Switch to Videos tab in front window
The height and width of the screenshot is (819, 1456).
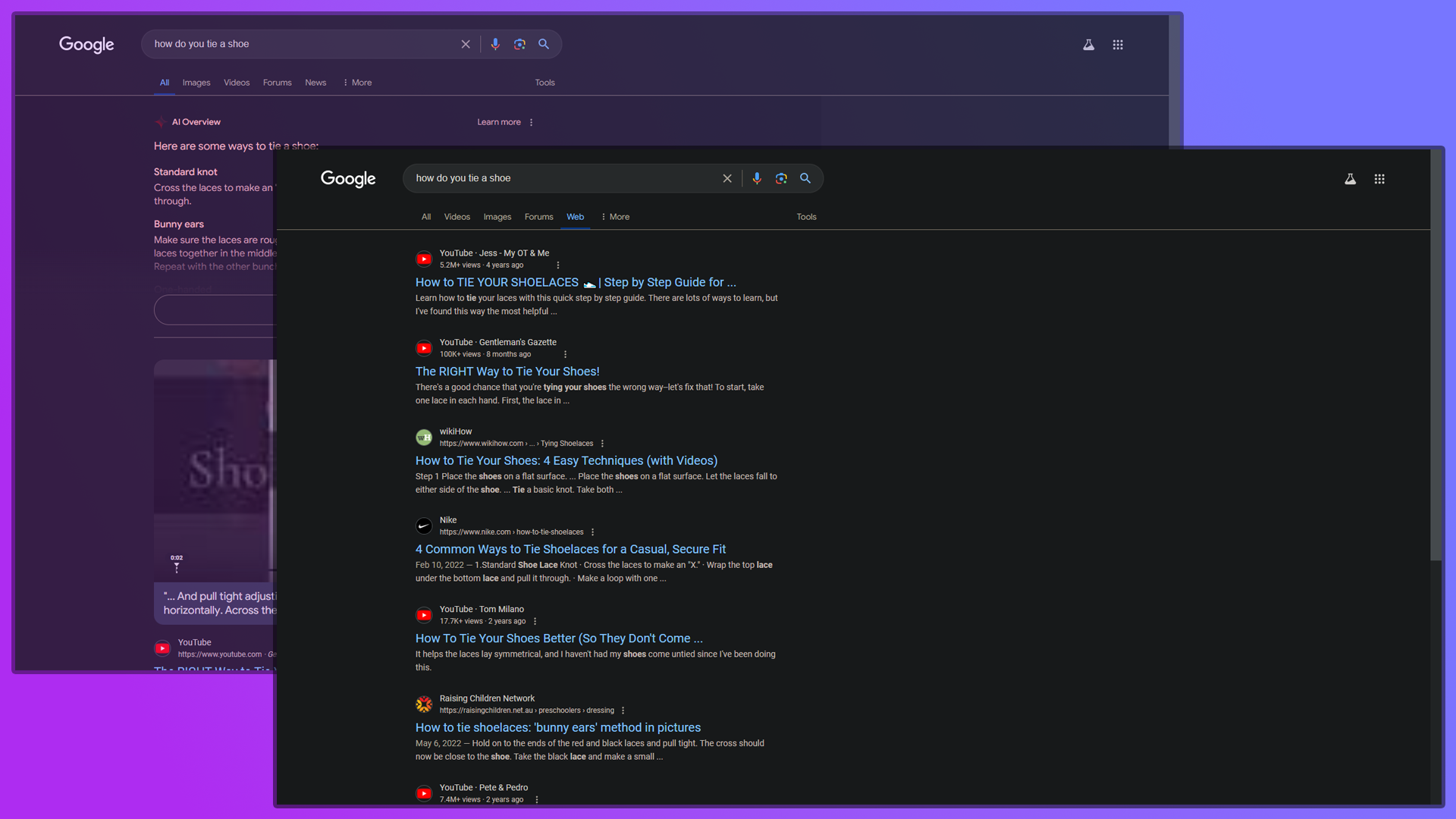click(x=457, y=217)
